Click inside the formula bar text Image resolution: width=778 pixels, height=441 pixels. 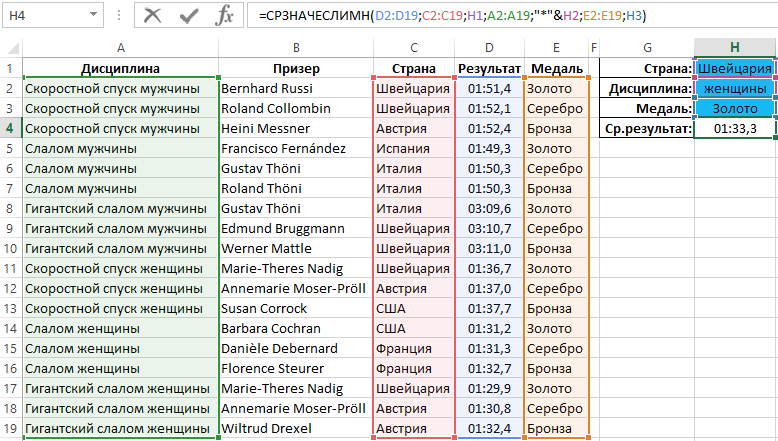click(500, 16)
